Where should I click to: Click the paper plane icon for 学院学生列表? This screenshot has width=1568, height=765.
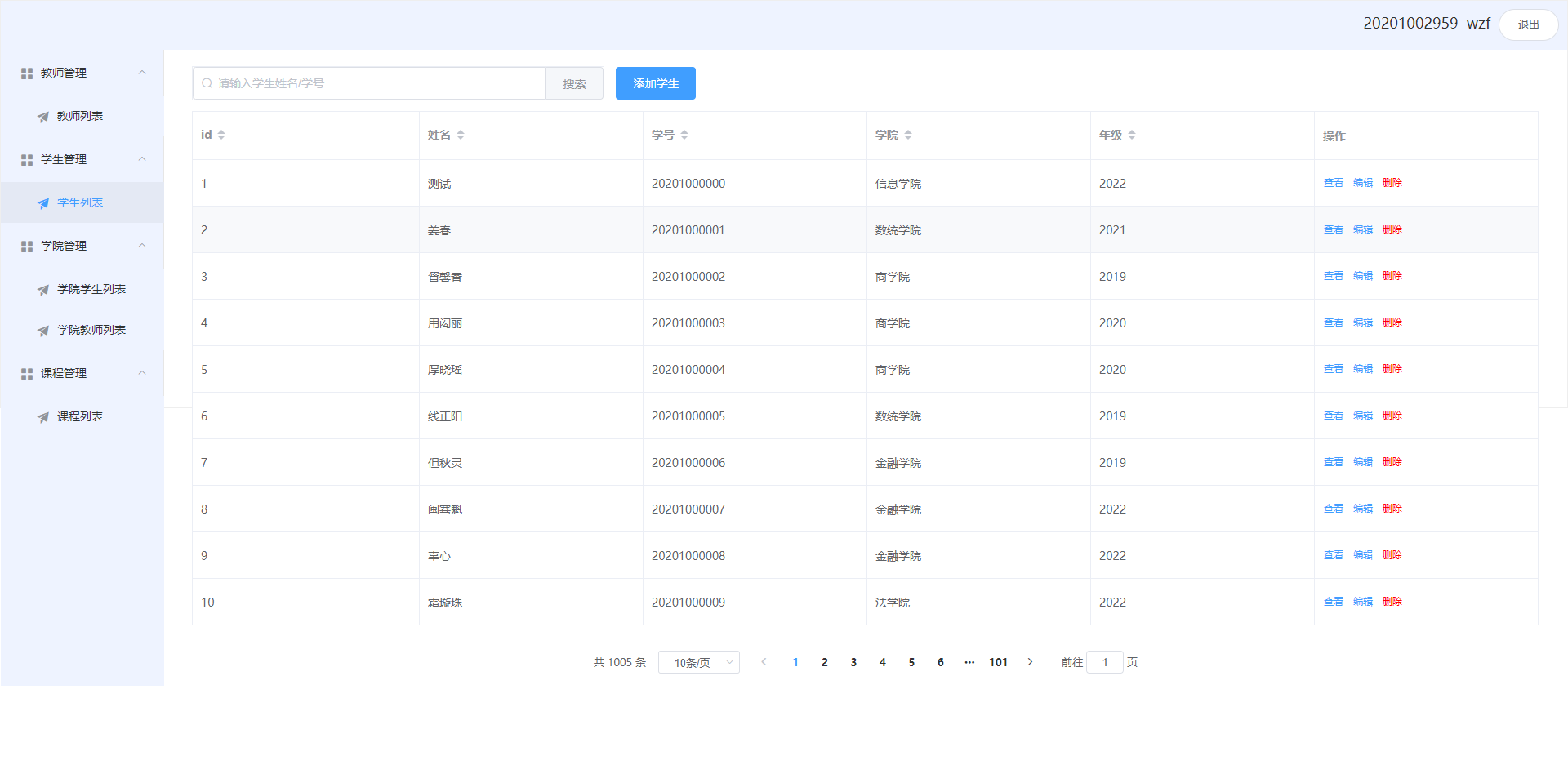pyautogui.click(x=43, y=290)
